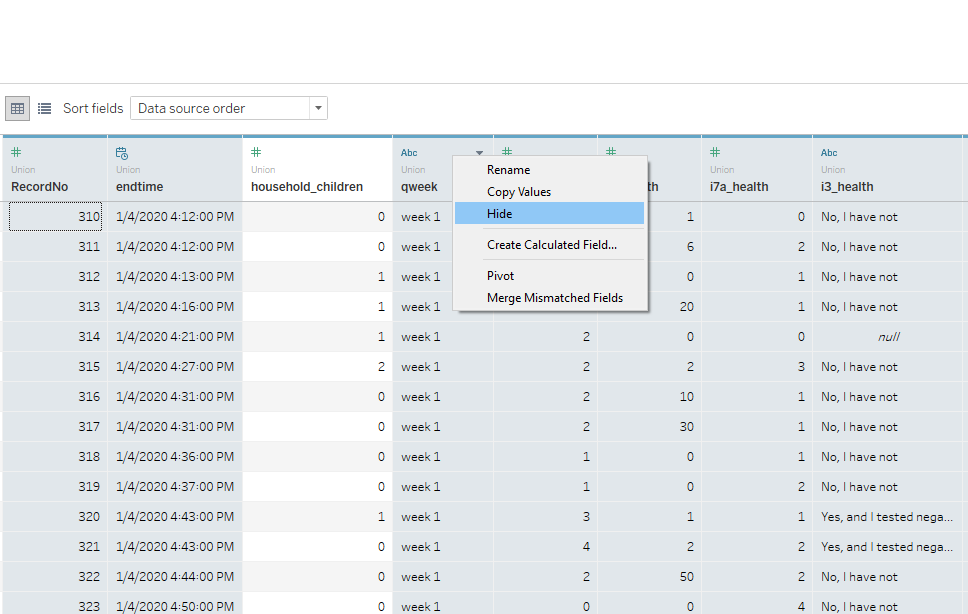The image size is (968, 614).
Task: Open Create Calculated Field option
Action: click(x=551, y=245)
